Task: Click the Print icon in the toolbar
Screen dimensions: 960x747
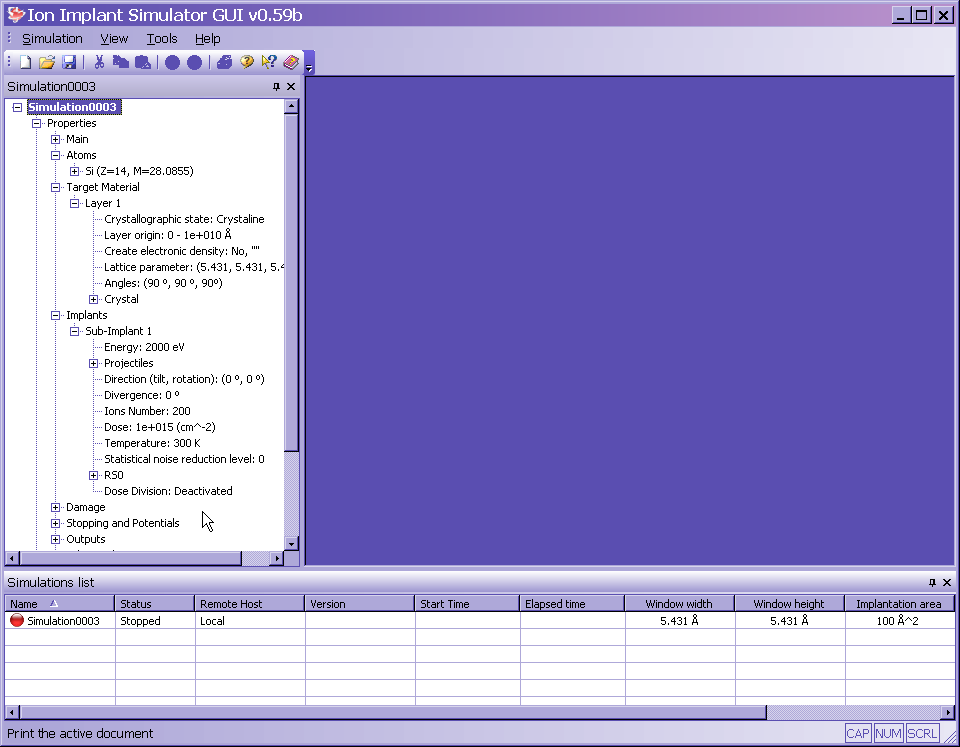Action: 224,63
